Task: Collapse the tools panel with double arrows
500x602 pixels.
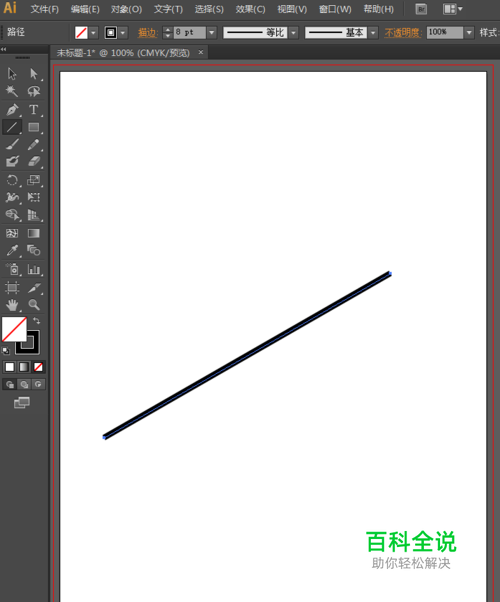Action: [3, 49]
